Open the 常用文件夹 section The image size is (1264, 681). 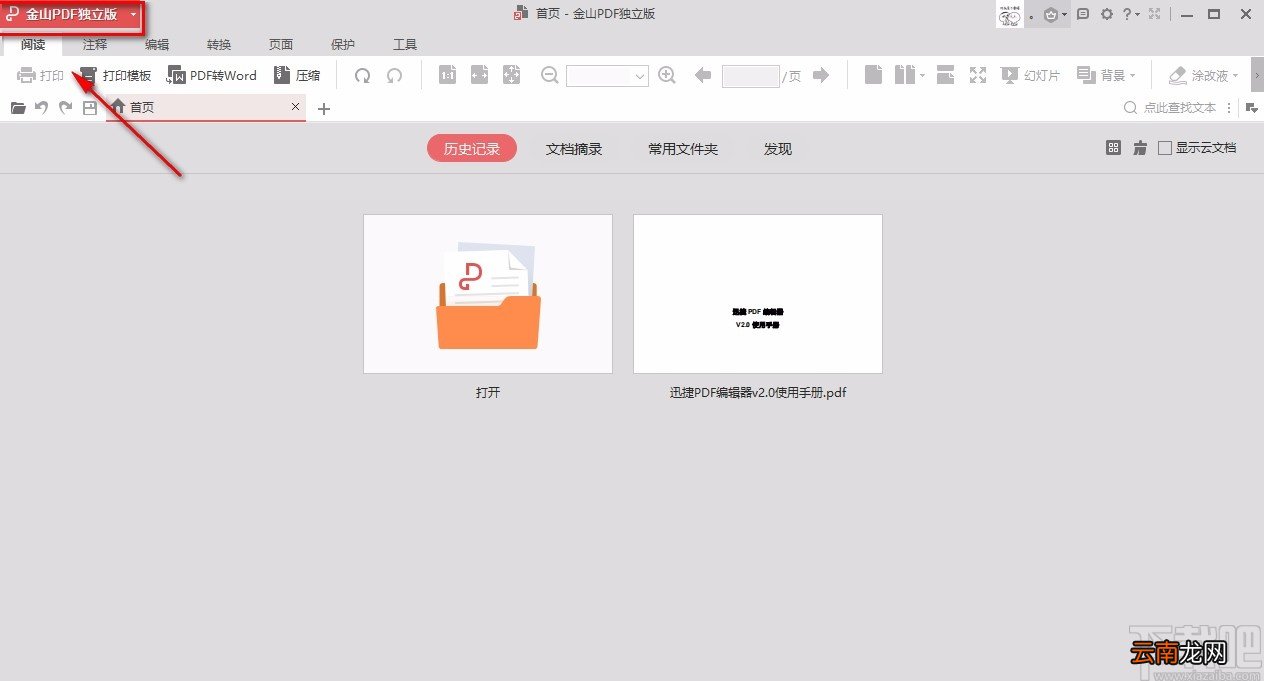[683, 149]
